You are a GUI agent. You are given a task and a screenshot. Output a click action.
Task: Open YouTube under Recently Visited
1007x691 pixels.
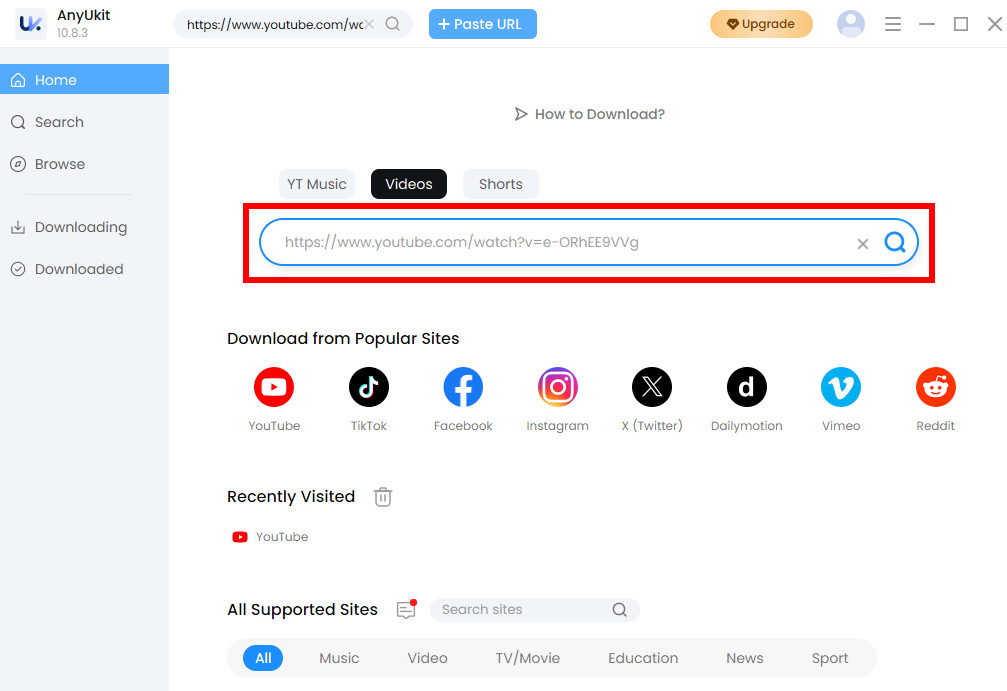tap(270, 537)
